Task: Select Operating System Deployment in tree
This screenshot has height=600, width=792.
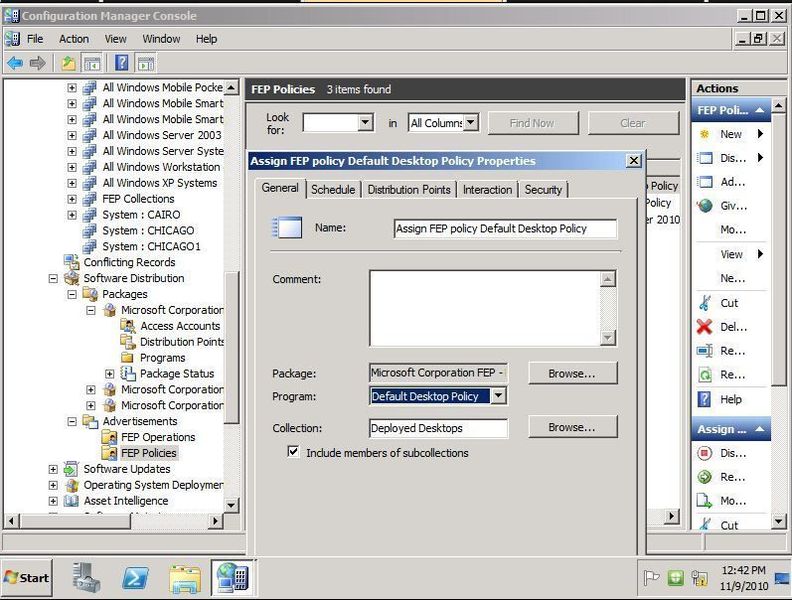Action: point(153,485)
